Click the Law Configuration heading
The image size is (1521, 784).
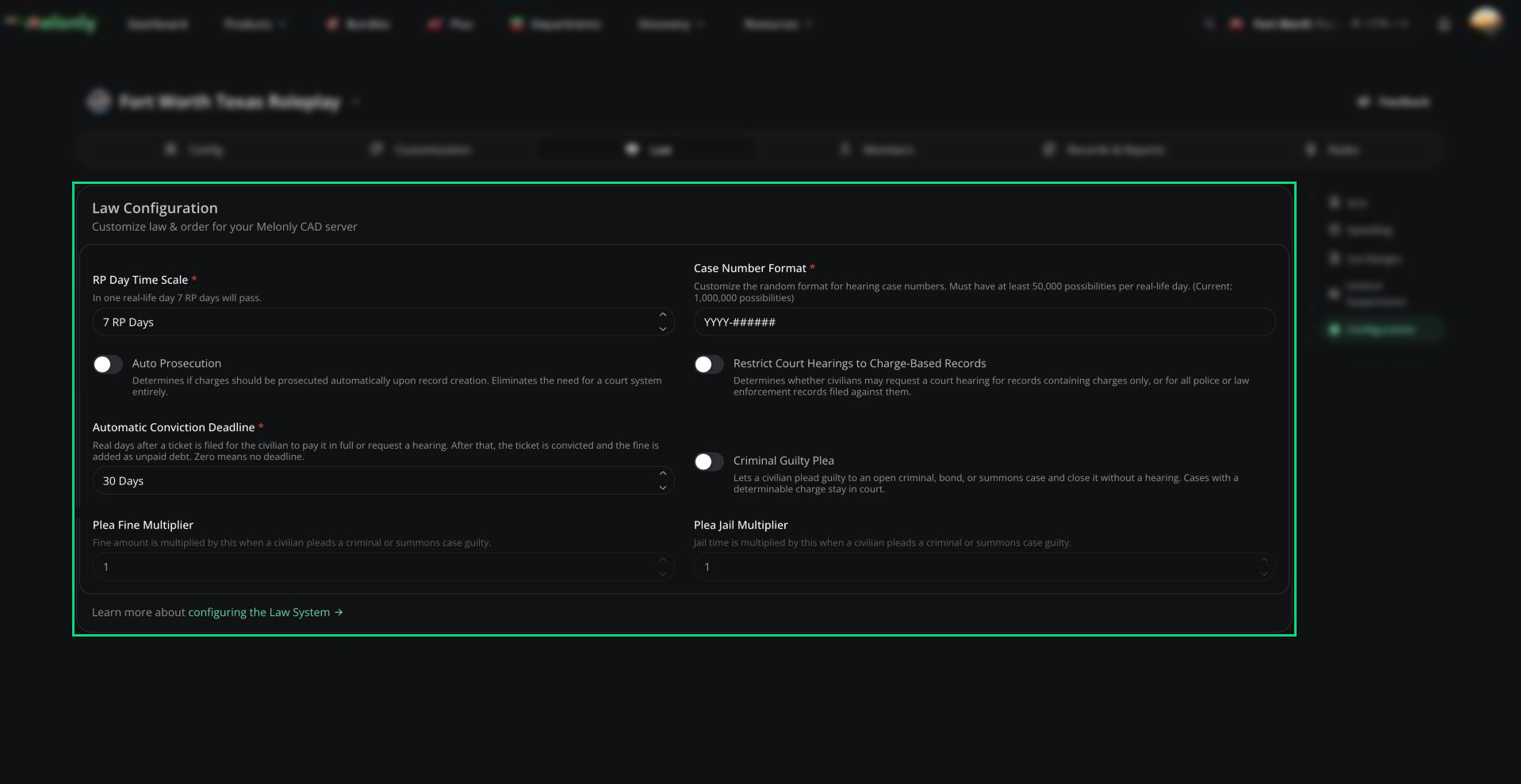(x=155, y=208)
